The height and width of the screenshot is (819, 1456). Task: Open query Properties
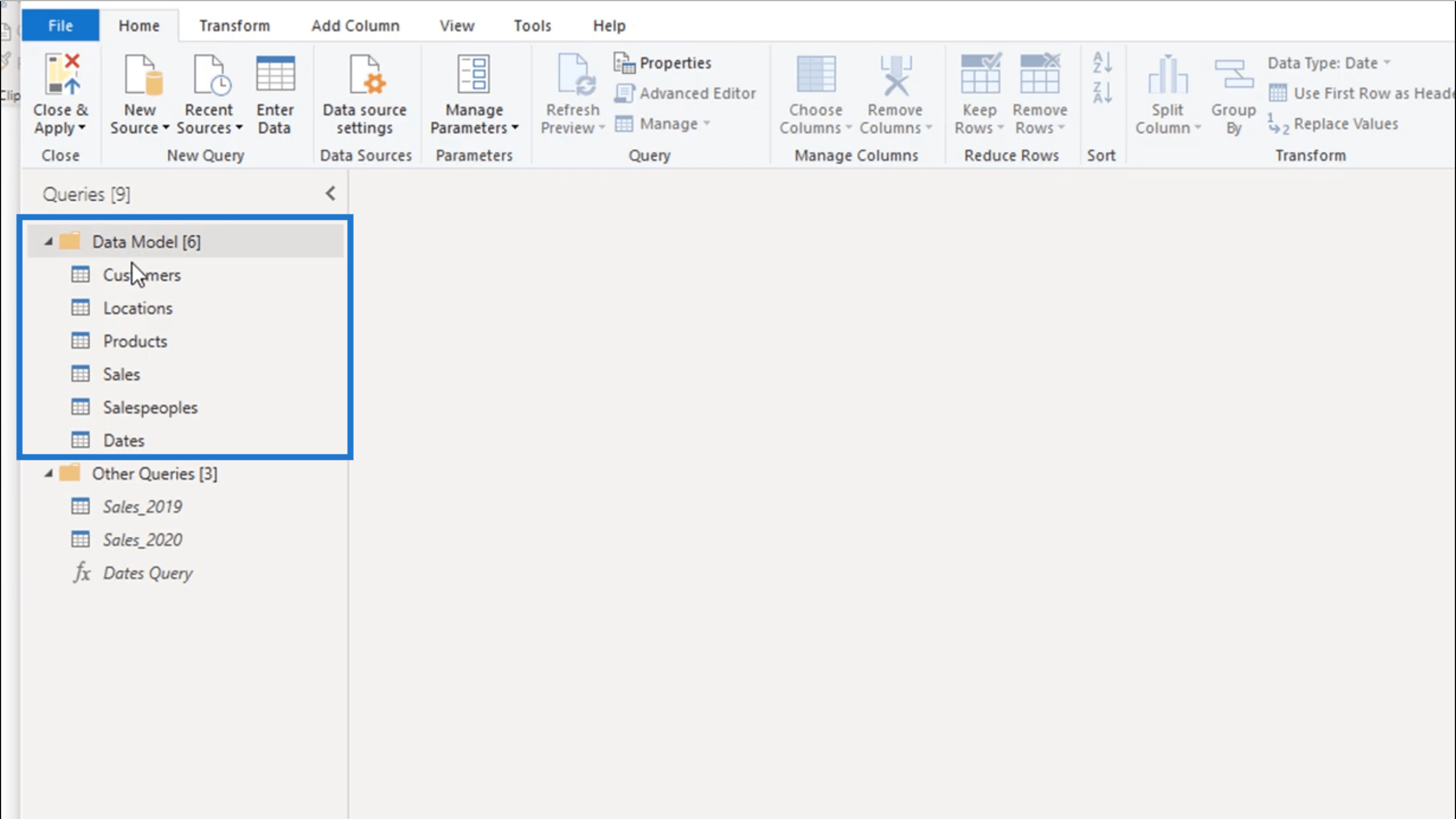[663, 63]
